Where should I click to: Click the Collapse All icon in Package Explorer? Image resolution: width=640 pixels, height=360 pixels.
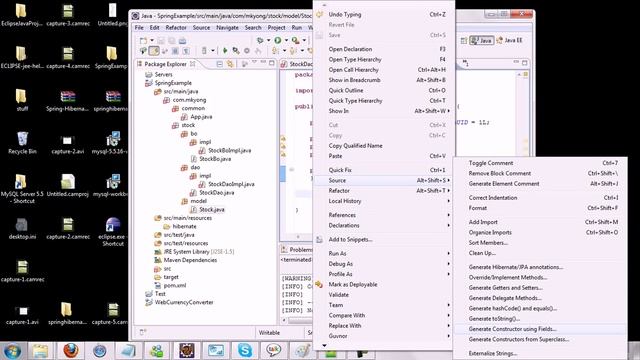pos(220,64)
